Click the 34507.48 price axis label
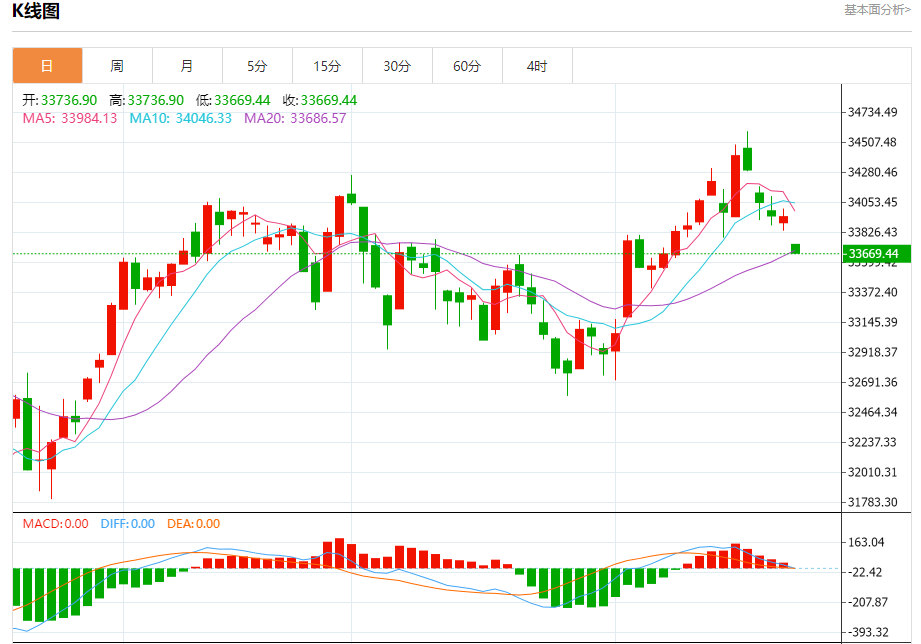Screen dimensions: 921x644 point(873,142)
